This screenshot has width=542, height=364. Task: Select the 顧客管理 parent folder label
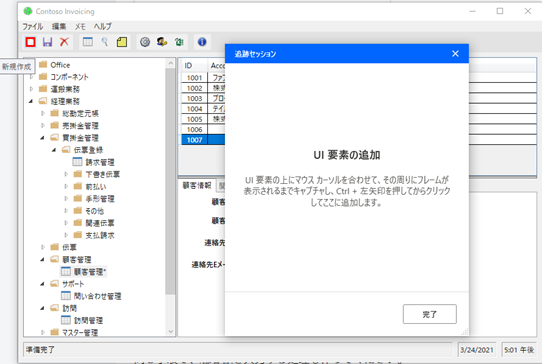coord(77,260)
